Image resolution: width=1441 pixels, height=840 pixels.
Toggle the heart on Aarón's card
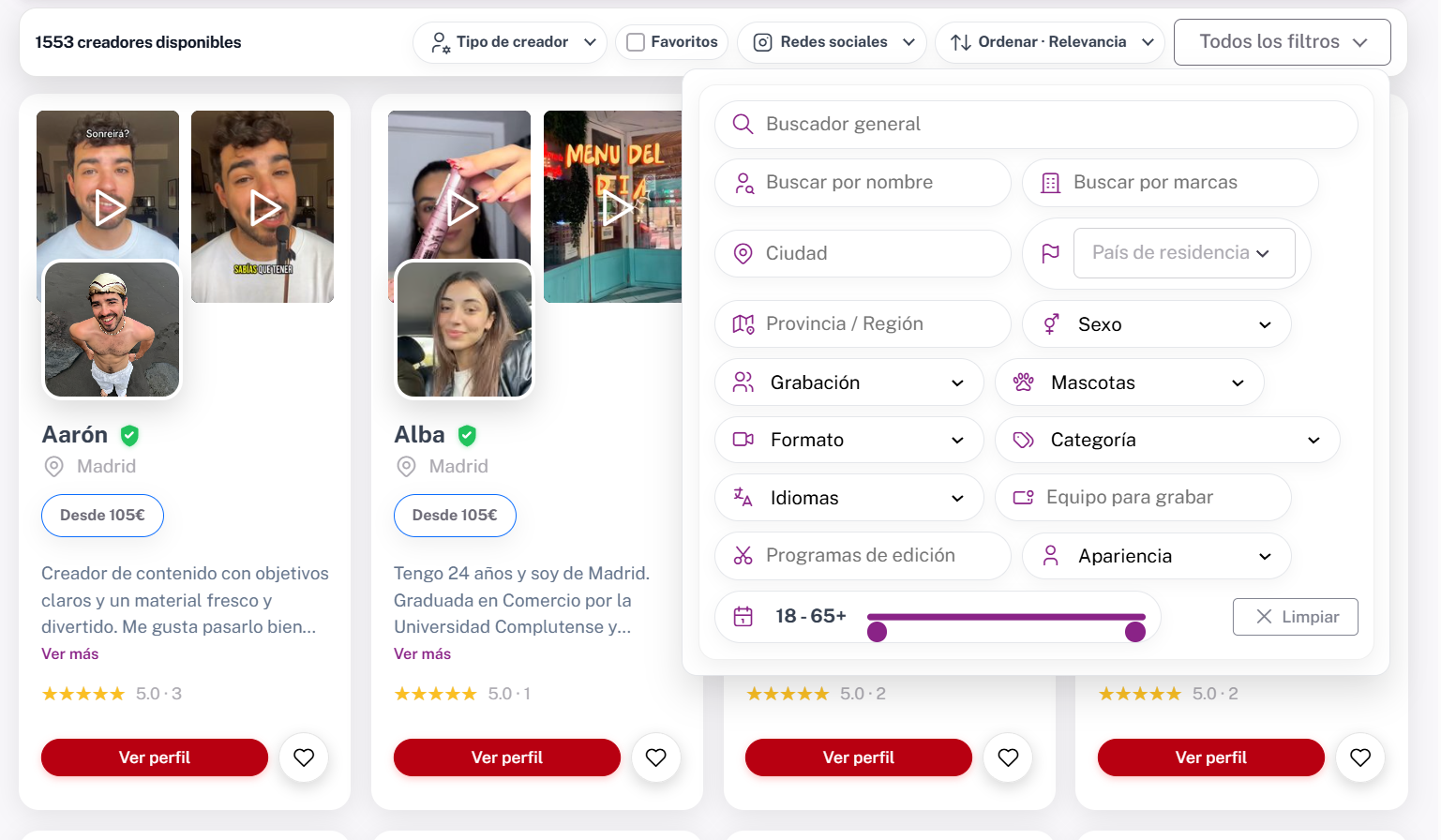point(303,757)
